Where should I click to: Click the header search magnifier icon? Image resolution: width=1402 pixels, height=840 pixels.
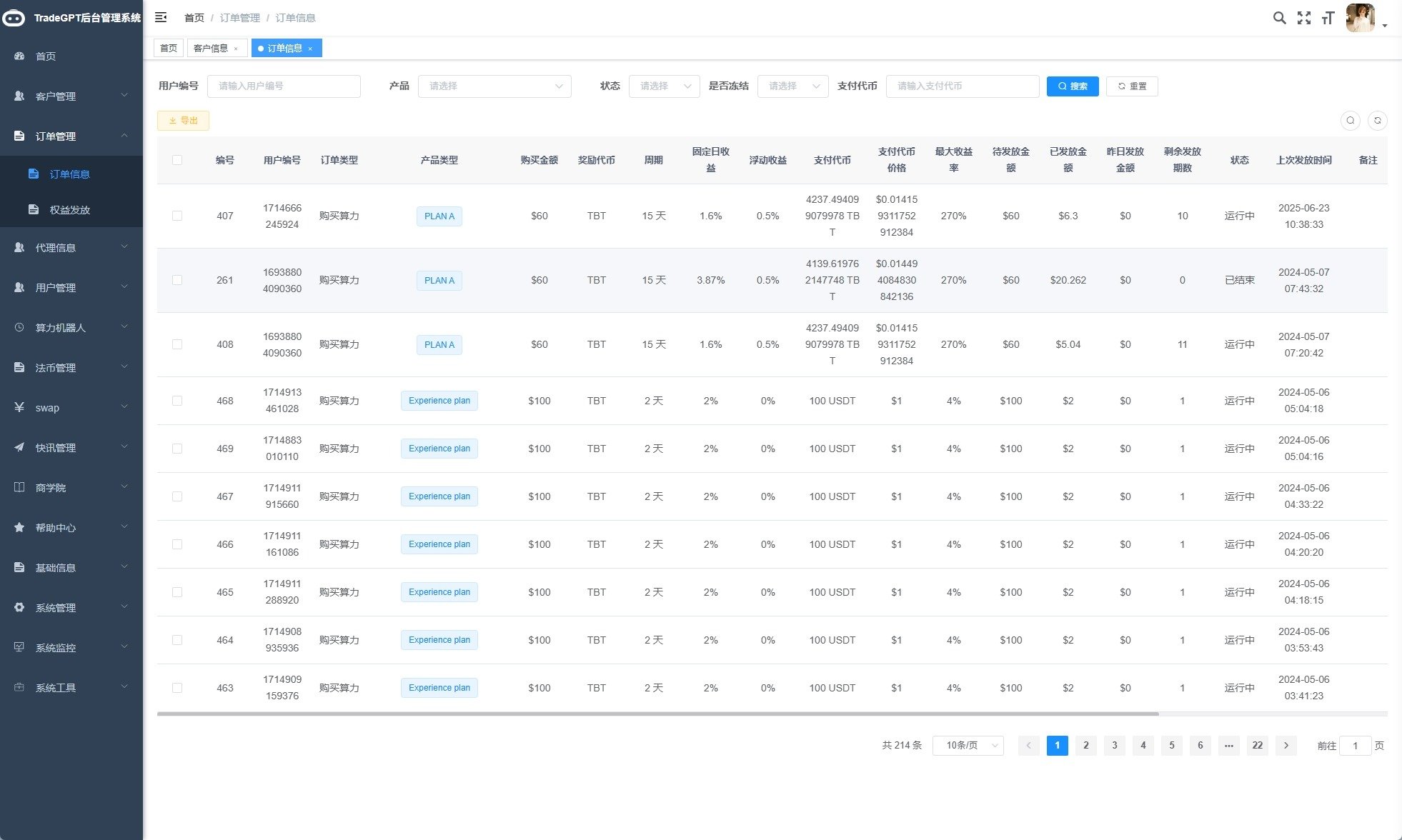(x=1279, y=18)
